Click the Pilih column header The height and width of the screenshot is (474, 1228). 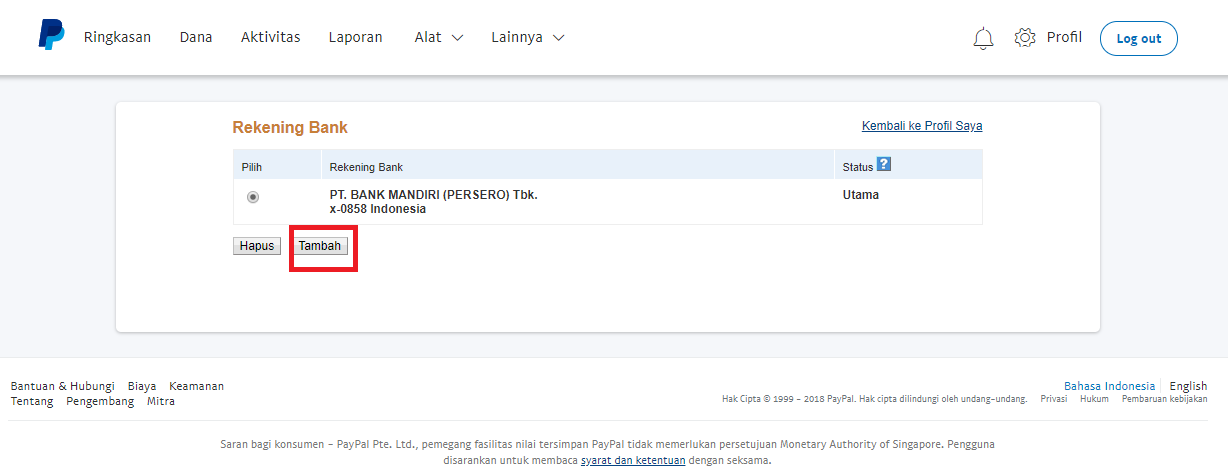pyautogui.click(x=252, y=167)
